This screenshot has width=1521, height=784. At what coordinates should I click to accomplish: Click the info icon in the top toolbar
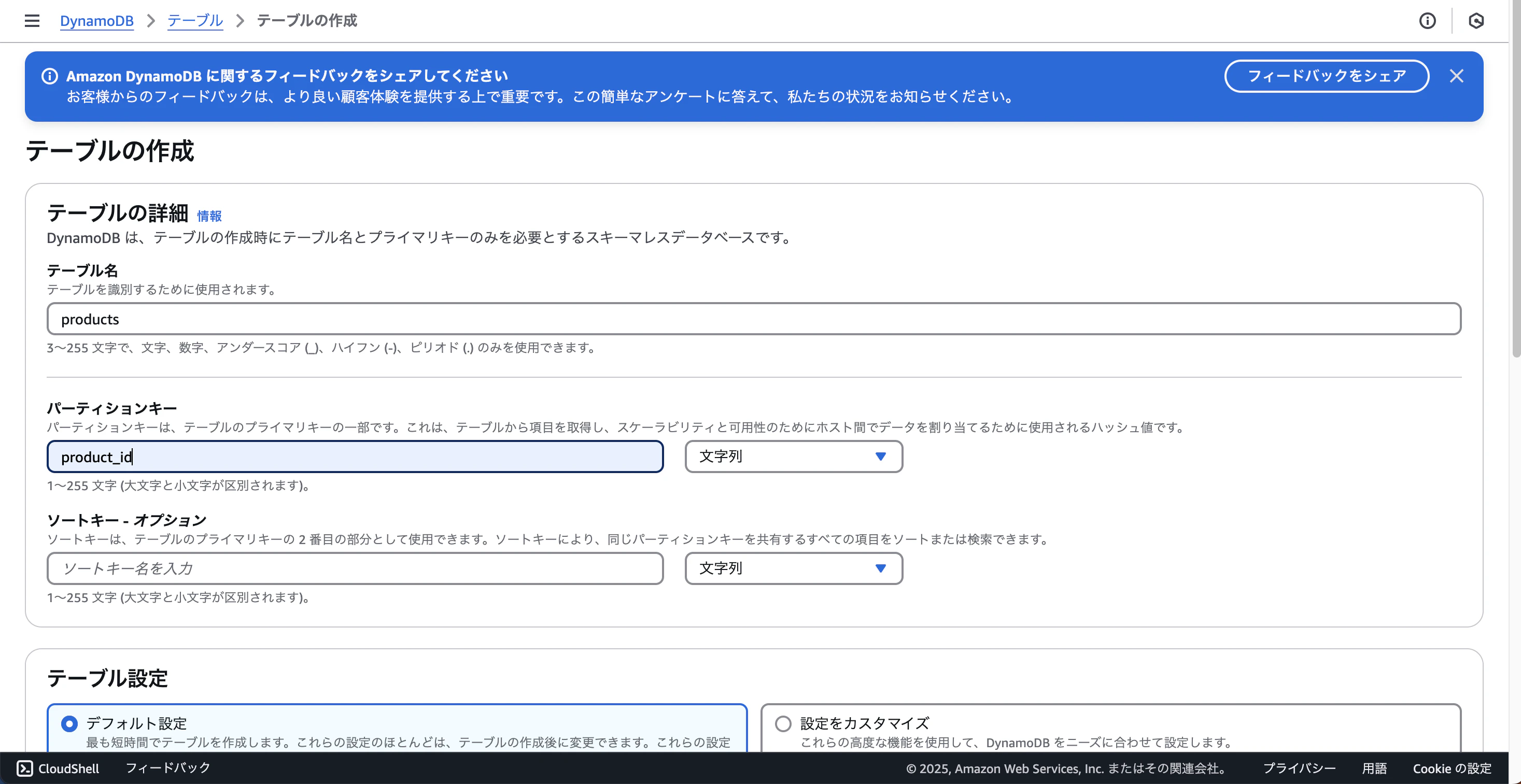pos(1428,21)
